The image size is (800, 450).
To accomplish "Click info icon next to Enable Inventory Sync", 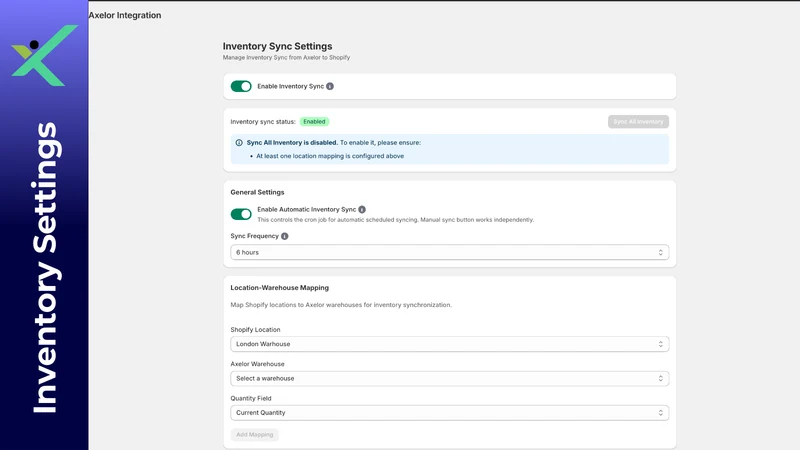I will 330,86.
